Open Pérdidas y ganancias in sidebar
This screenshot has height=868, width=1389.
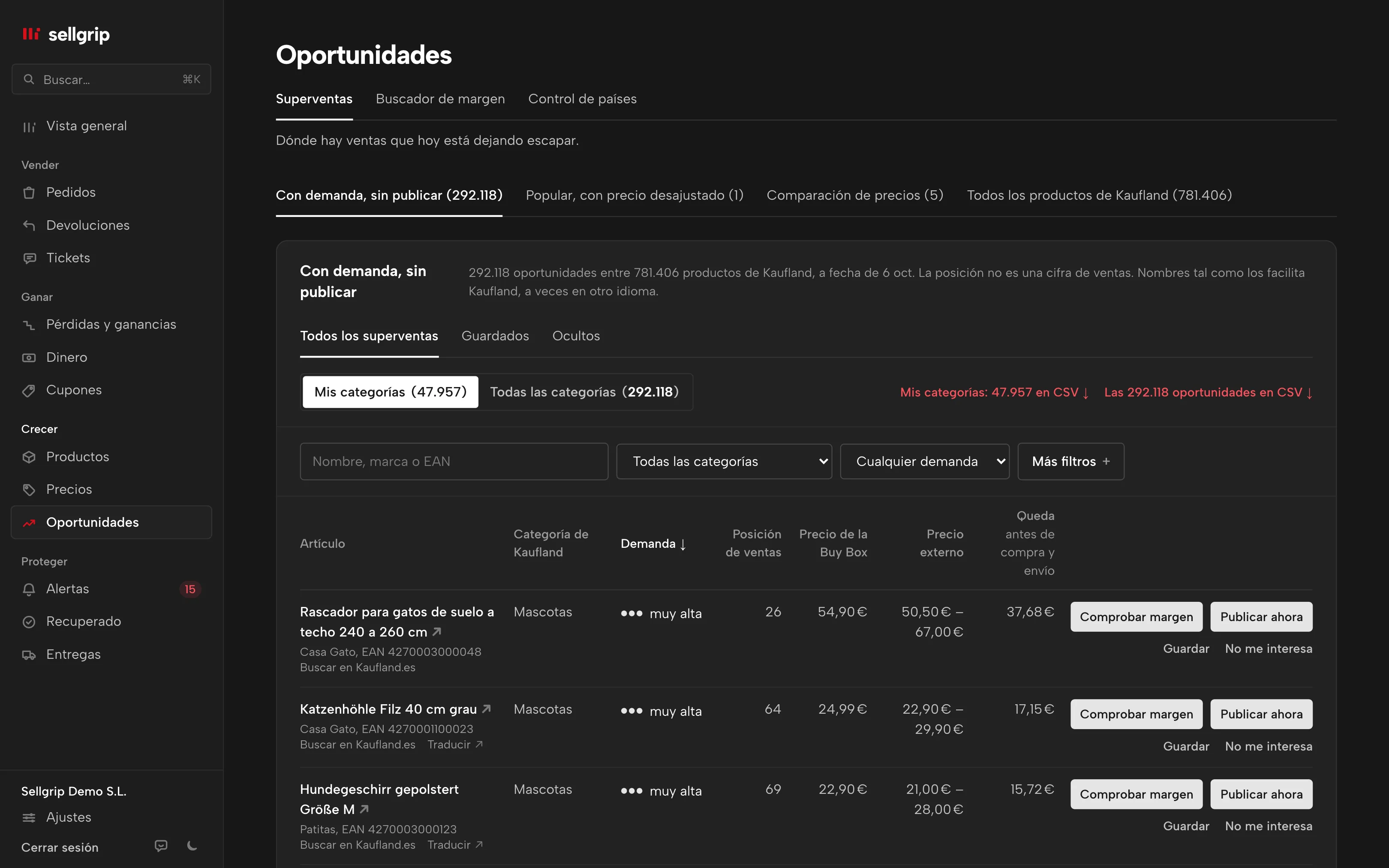[111, 324]
